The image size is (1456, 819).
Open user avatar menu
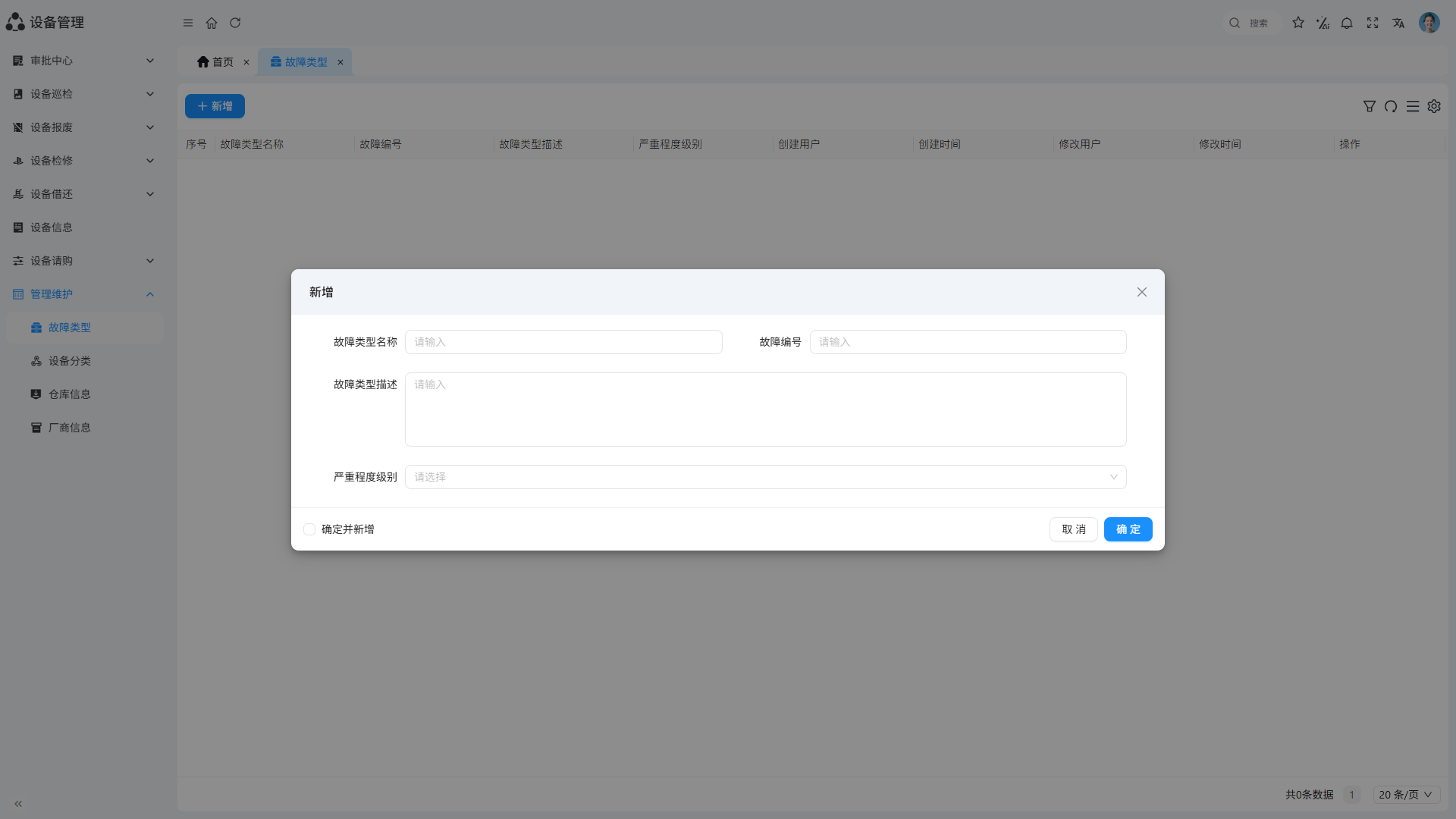coord(1429,23)
